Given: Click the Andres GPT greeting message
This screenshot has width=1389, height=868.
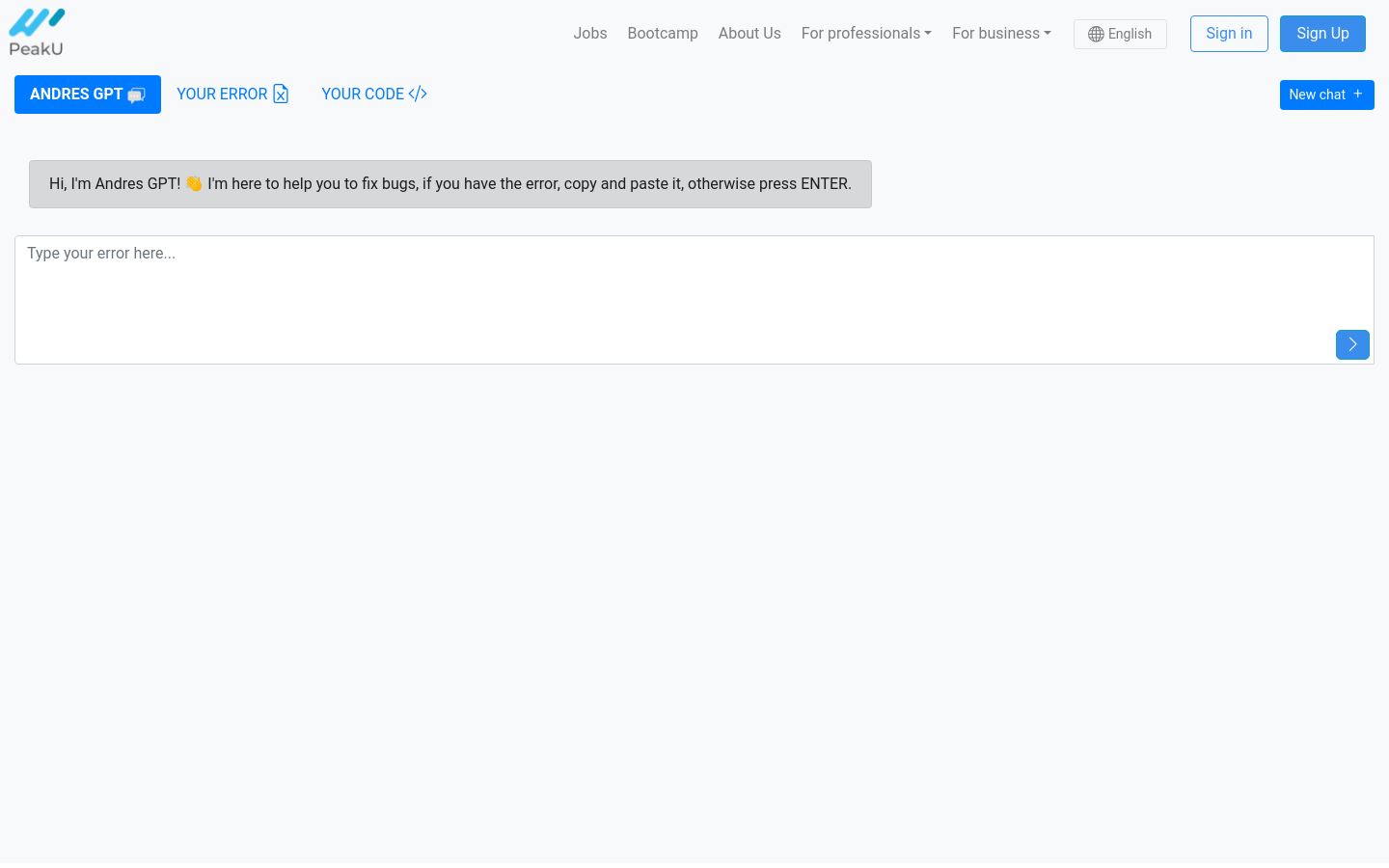Looking at the screenshot, I should pyautogui.click(x=449, y=184).
